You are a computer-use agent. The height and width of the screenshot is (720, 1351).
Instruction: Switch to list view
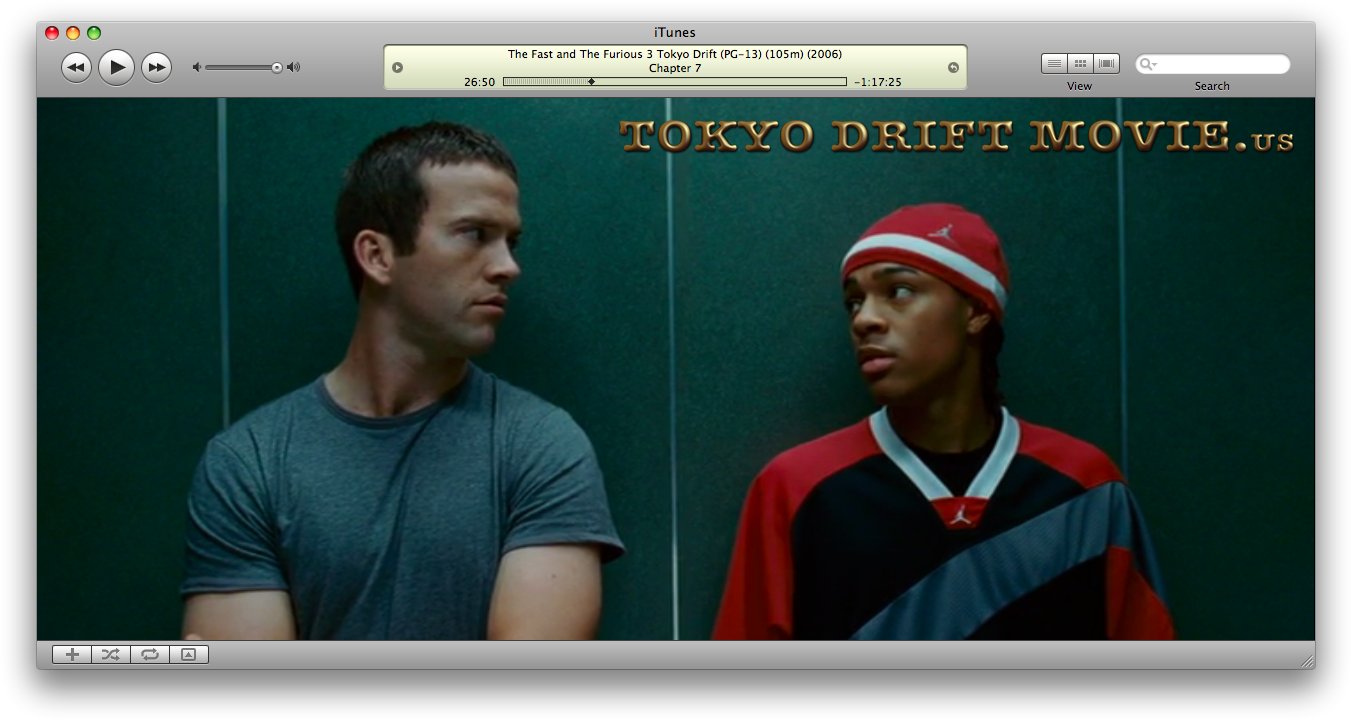click(x=1054, y=63)
